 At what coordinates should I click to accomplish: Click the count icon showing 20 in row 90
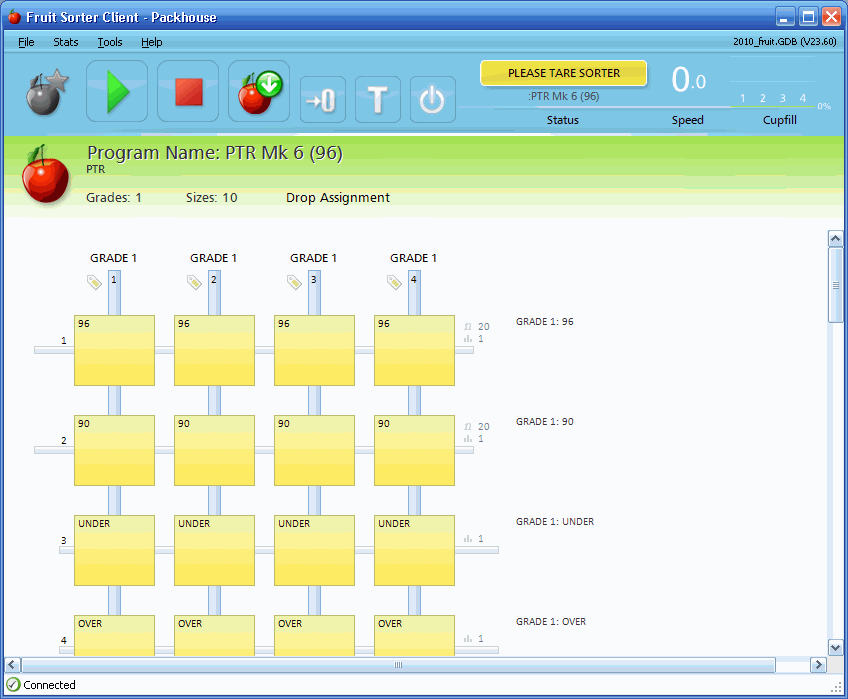(x=468, y=426)
